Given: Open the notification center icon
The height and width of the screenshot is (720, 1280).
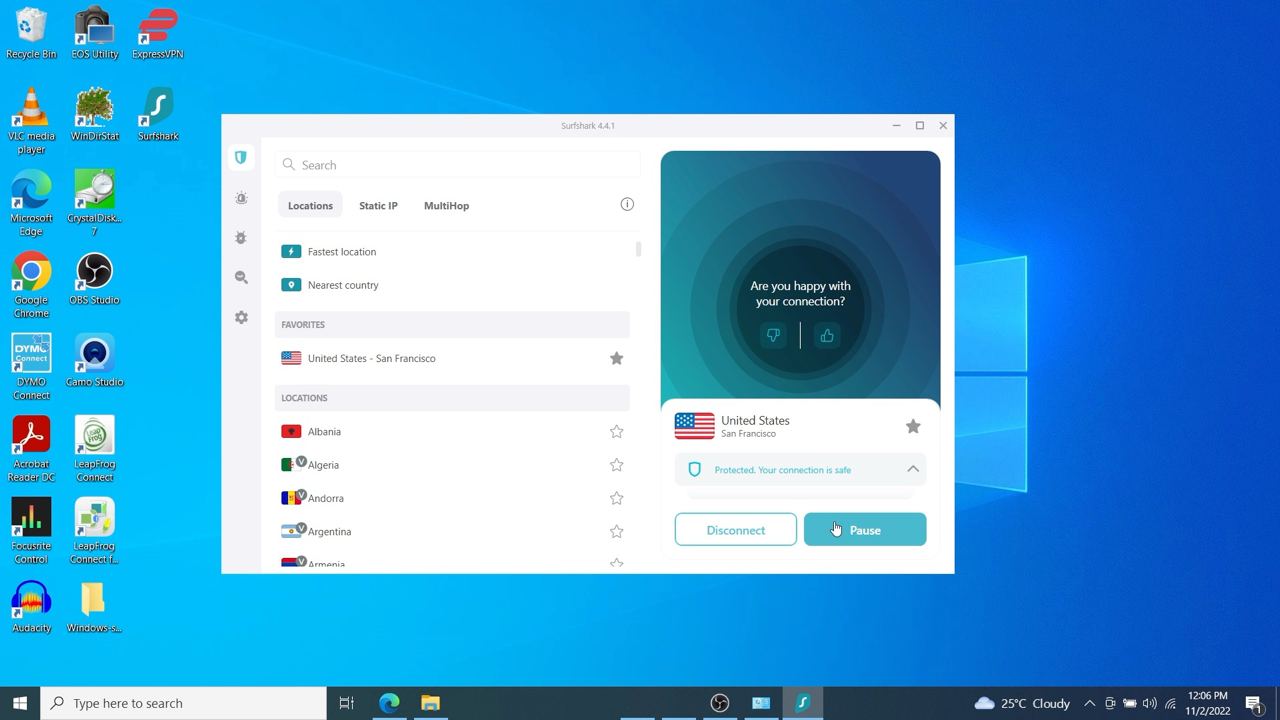Looking at the screenshot, I should (1254, 703).
